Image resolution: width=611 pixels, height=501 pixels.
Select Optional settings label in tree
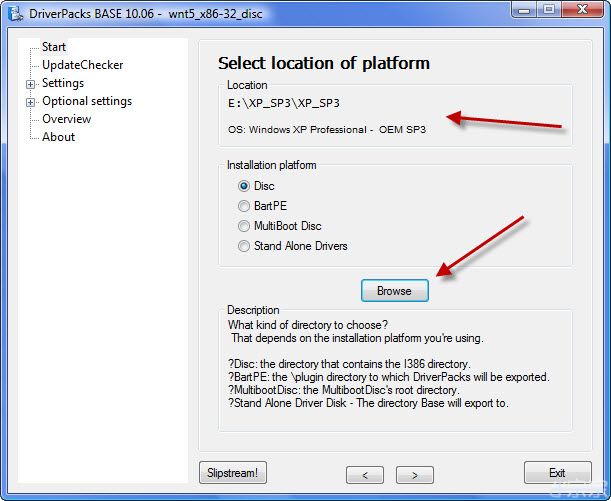pyautogui.click(x=87, y=101)
